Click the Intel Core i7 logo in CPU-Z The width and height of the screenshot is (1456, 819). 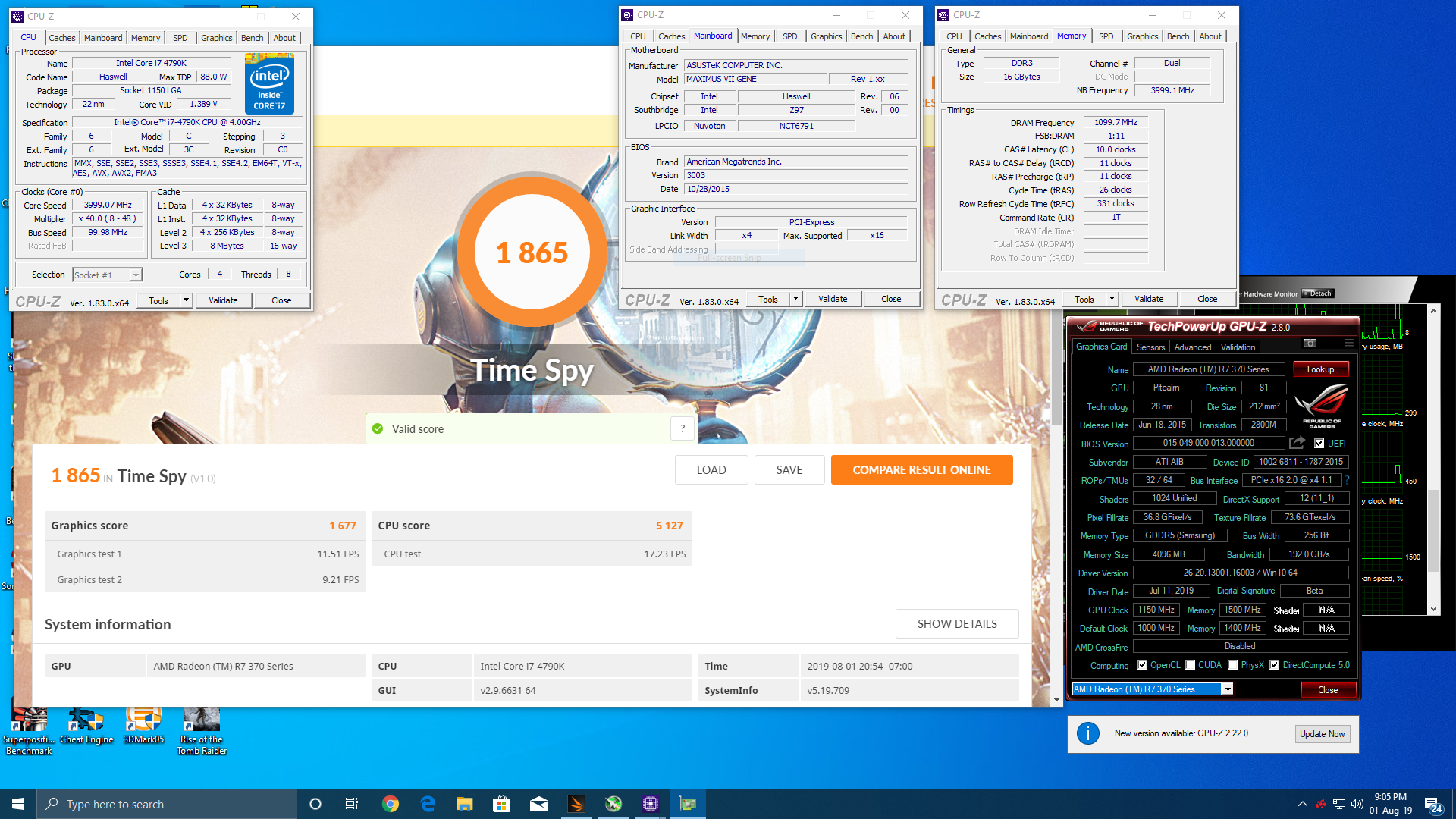coord(269,83)
